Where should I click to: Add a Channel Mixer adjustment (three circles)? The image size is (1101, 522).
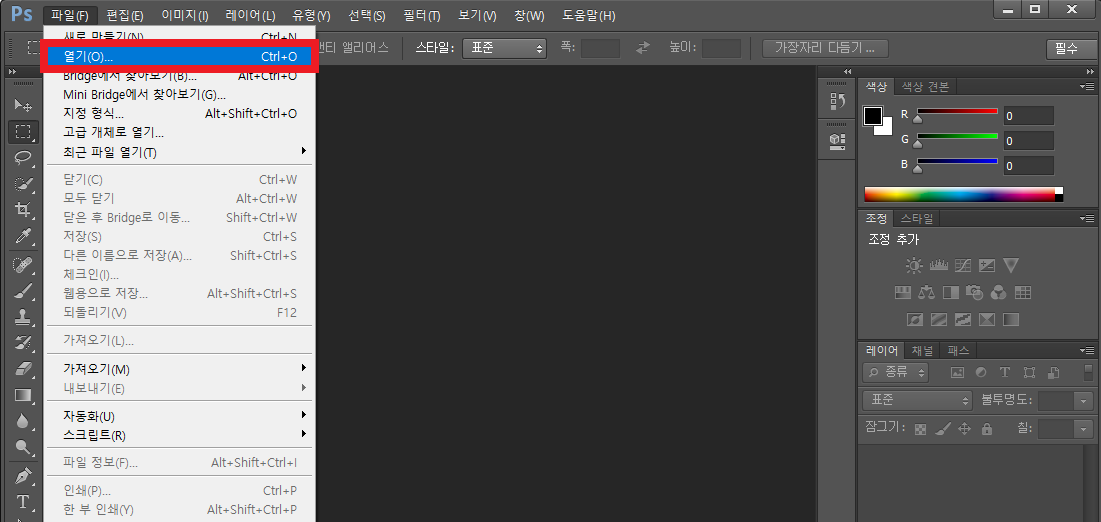[998, 292]
